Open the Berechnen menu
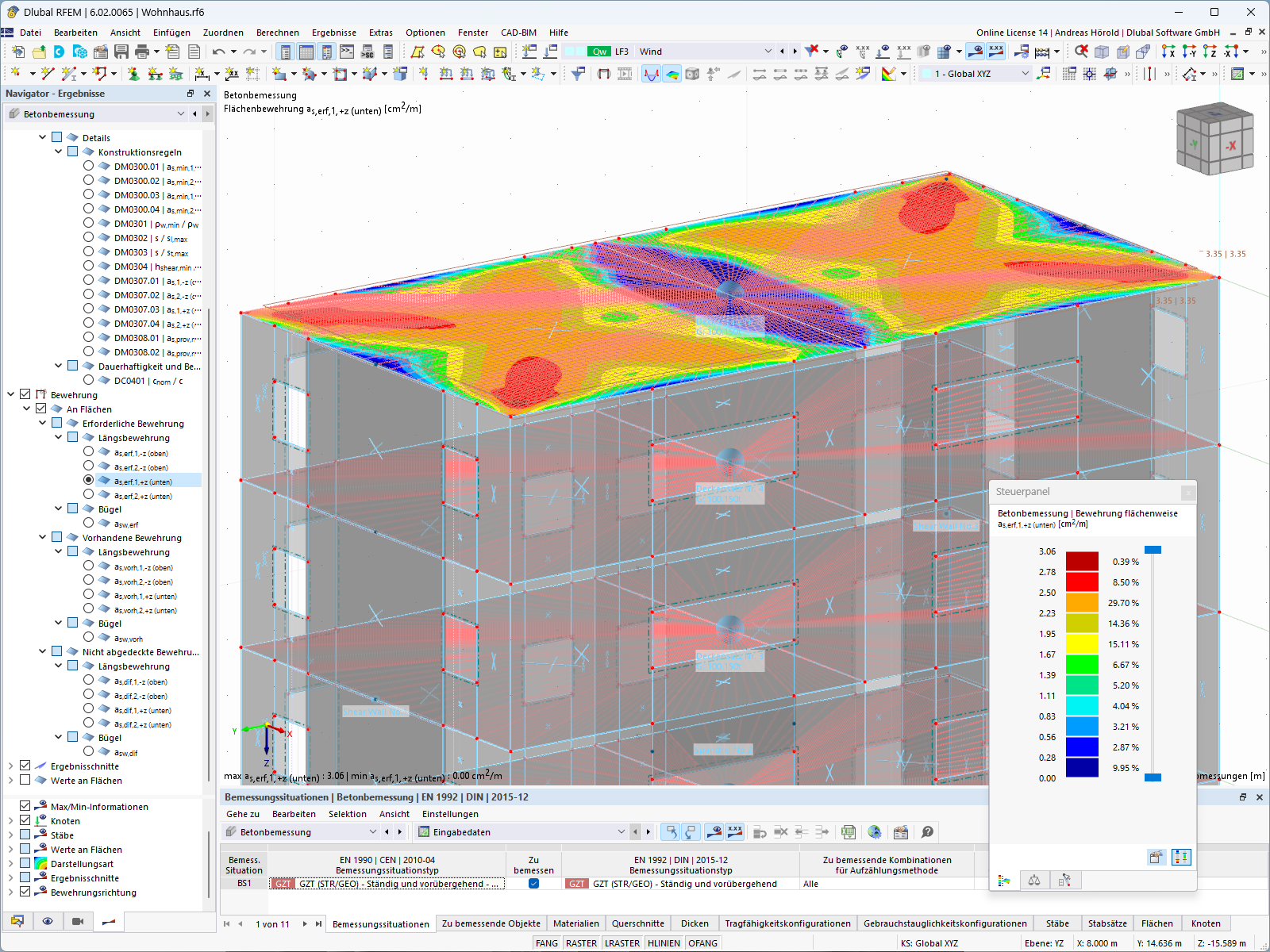Screen dimensions: 1270x952 [277, 33]
